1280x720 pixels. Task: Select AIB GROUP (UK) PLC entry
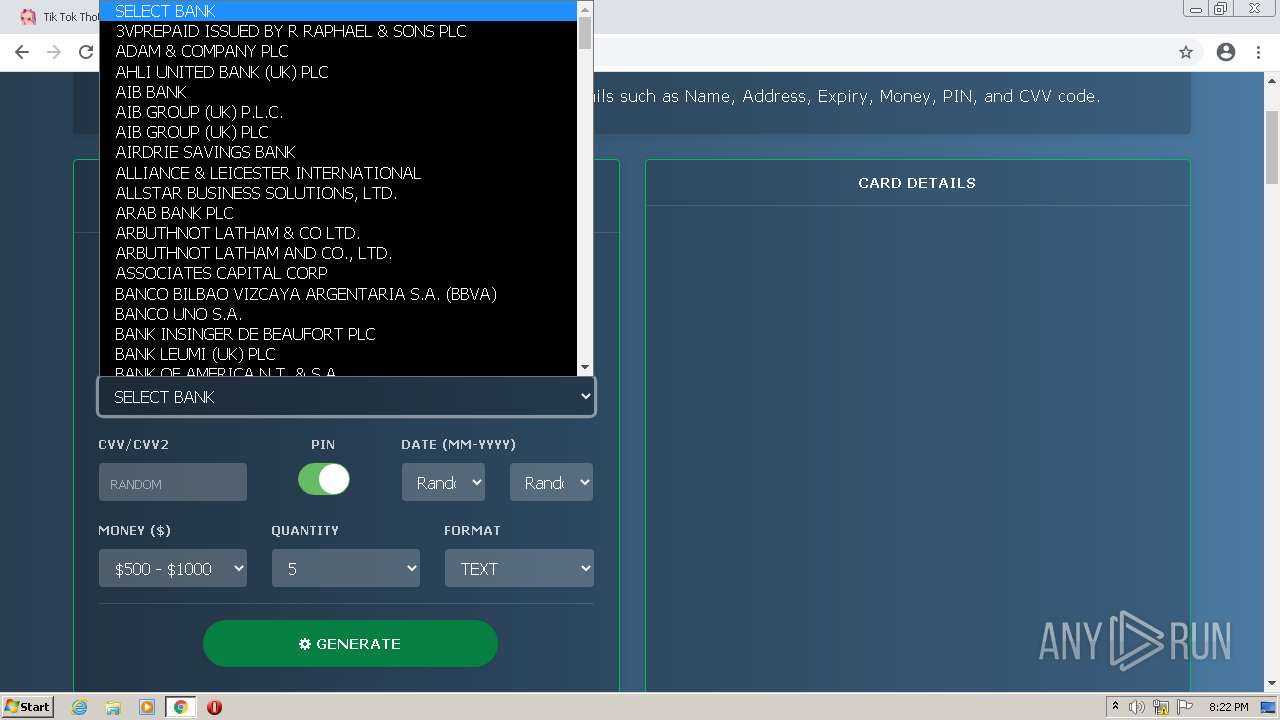point(338,132)
